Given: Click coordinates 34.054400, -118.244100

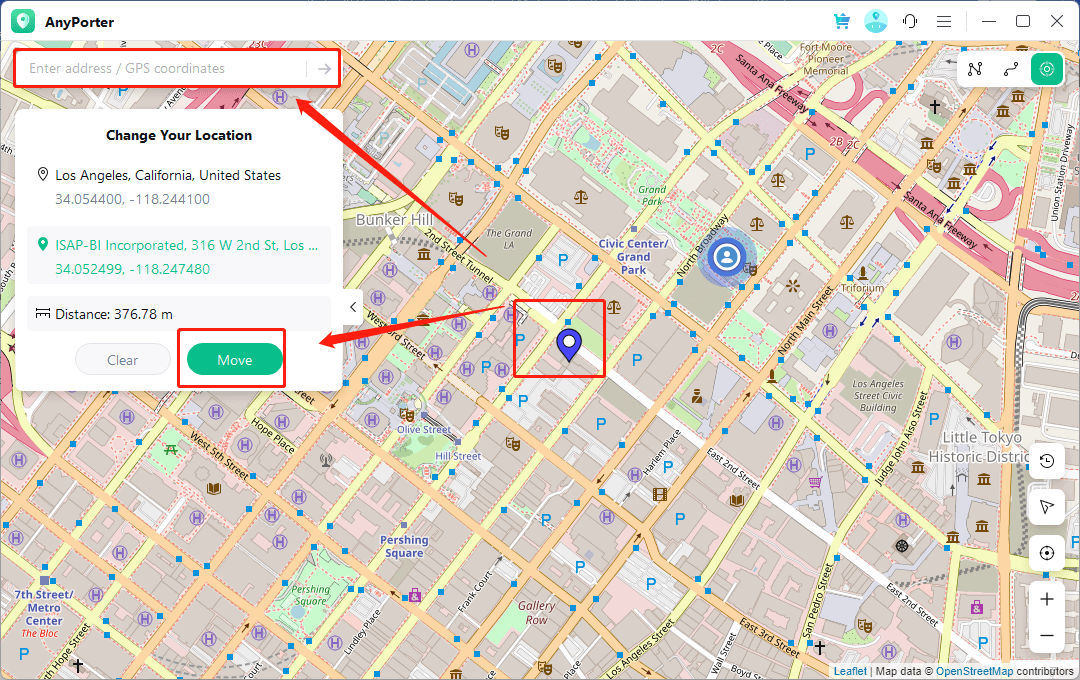Looking at the screenshot, I should point(132,199).
